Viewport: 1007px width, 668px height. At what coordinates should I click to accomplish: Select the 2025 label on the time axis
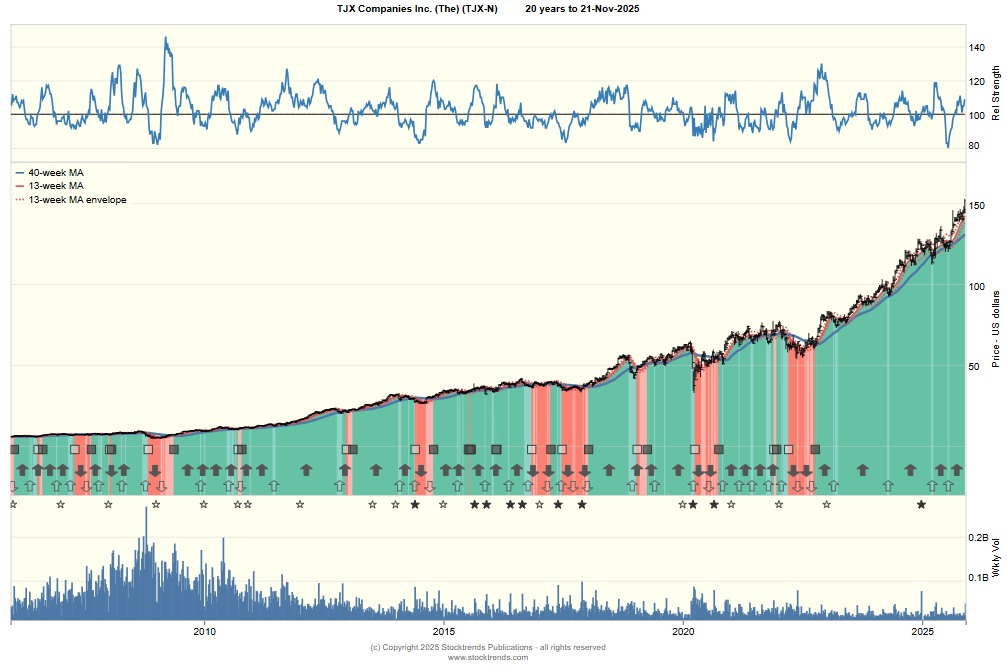921,632
